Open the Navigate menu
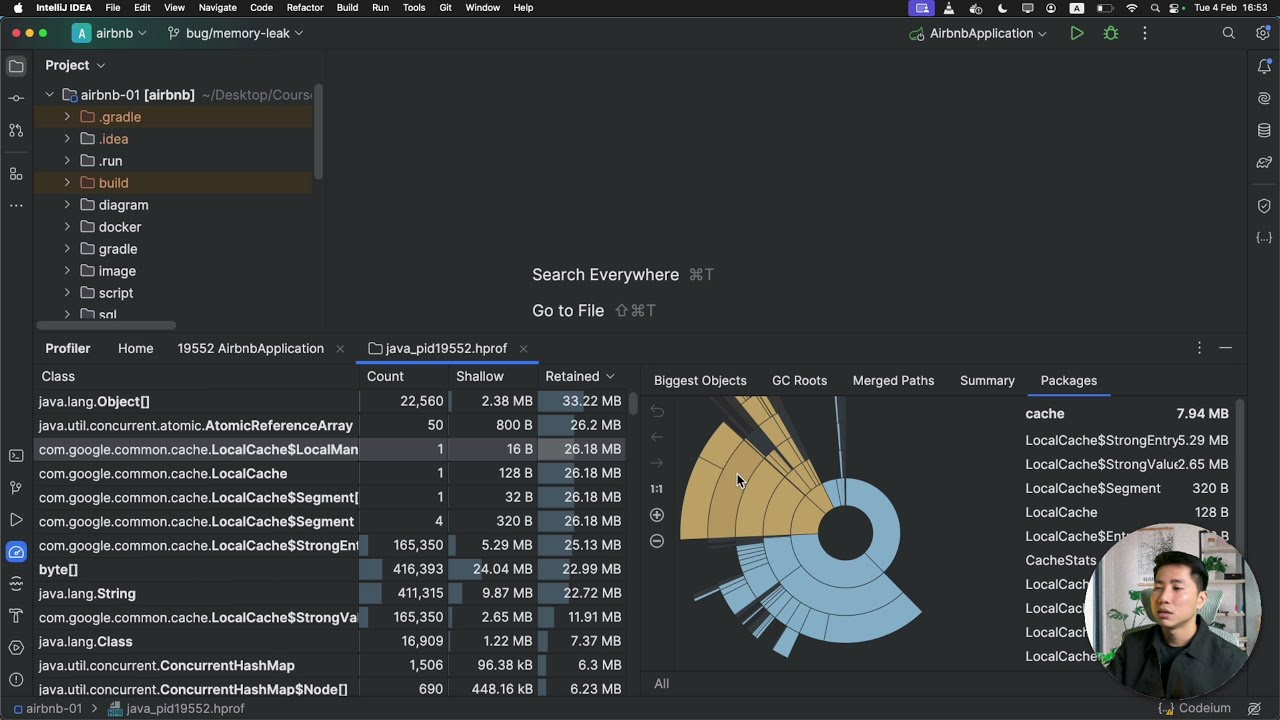 pos(217,7)
